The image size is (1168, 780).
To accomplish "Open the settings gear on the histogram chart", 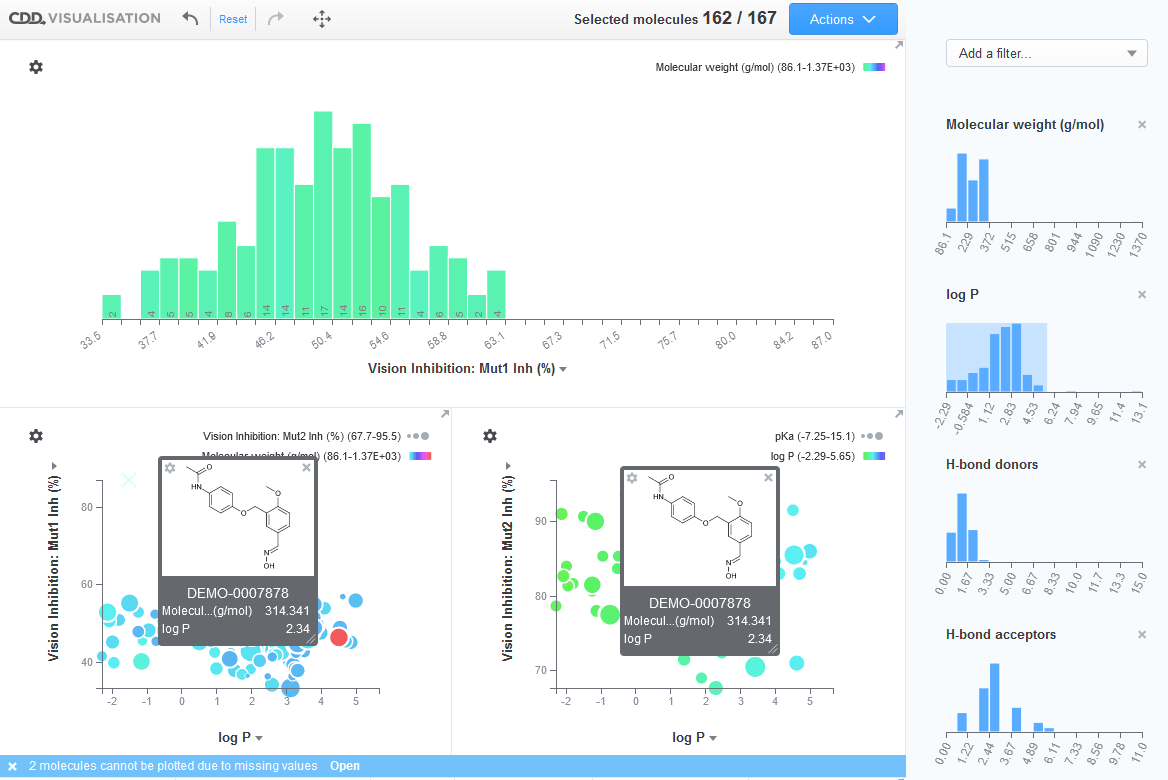I will pos(36,67).
